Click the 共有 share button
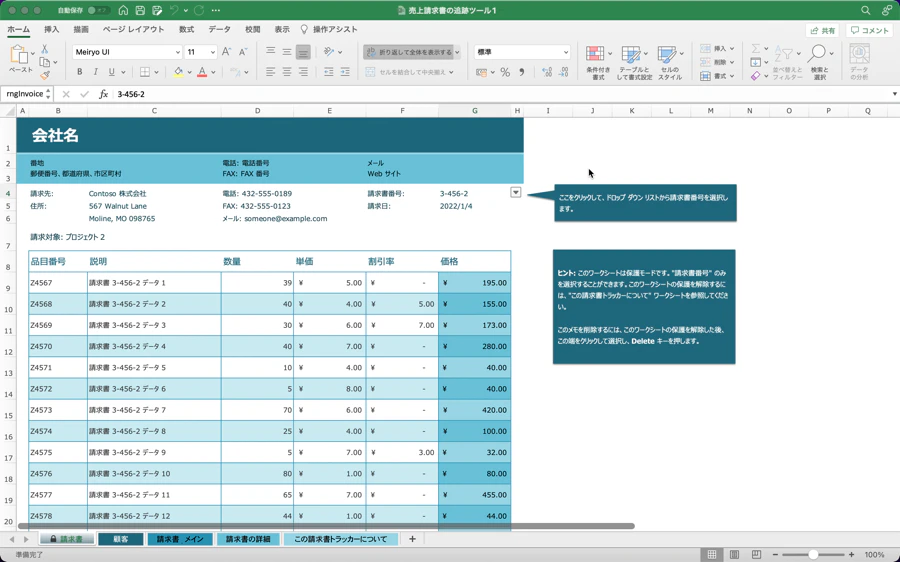This screenshot has height=562, width=900. point(823,30)
